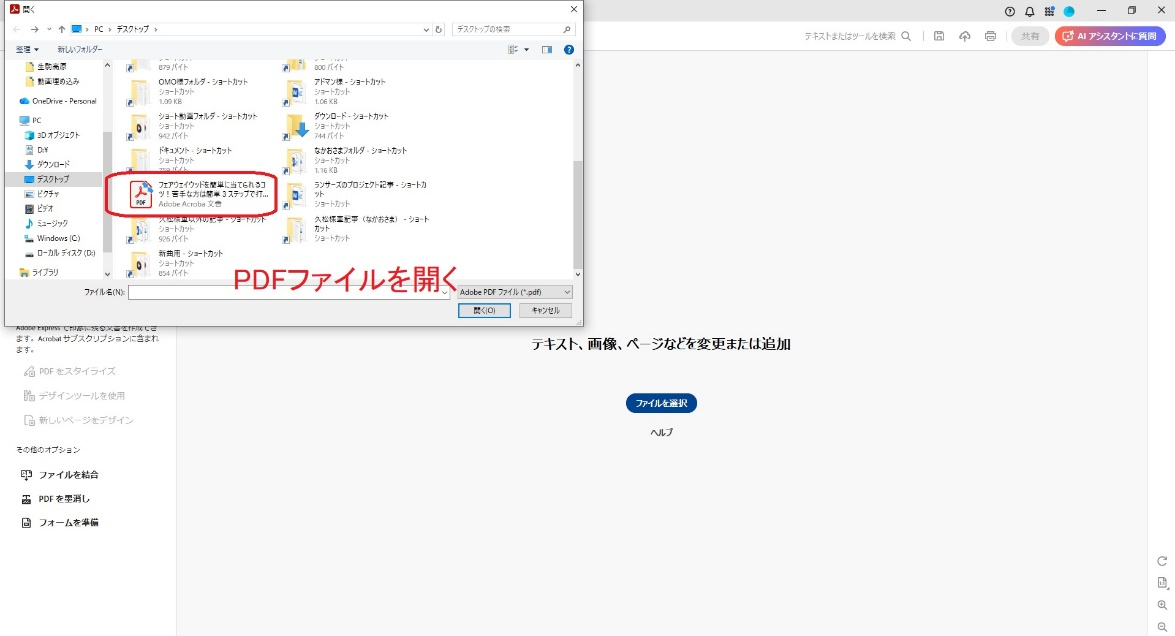Screen dimensions: 1175x636
Task: Click the 開く(O) button
Action: [x=484, y=310]
